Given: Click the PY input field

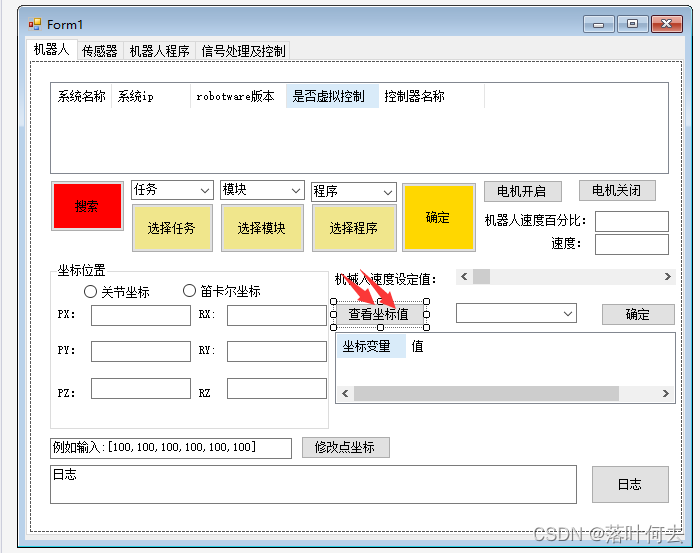Looking at the screenshot, I should point(141,351).
